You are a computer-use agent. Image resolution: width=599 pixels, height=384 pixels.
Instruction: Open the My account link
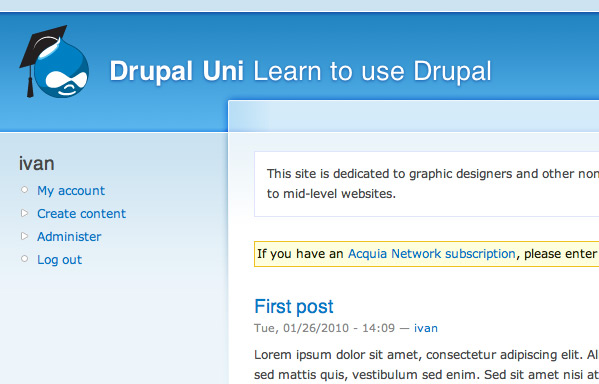tap(71, 190)
